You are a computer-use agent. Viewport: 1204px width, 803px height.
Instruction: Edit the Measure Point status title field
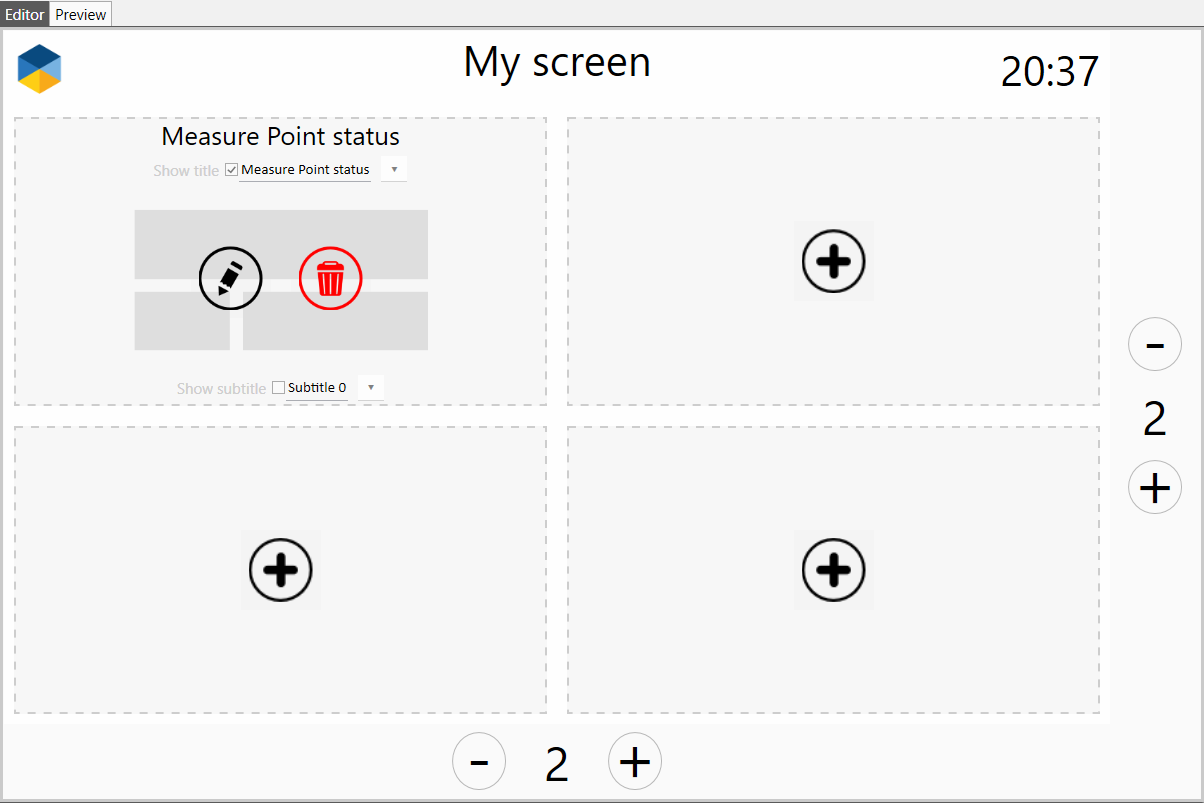pos(305,170)
